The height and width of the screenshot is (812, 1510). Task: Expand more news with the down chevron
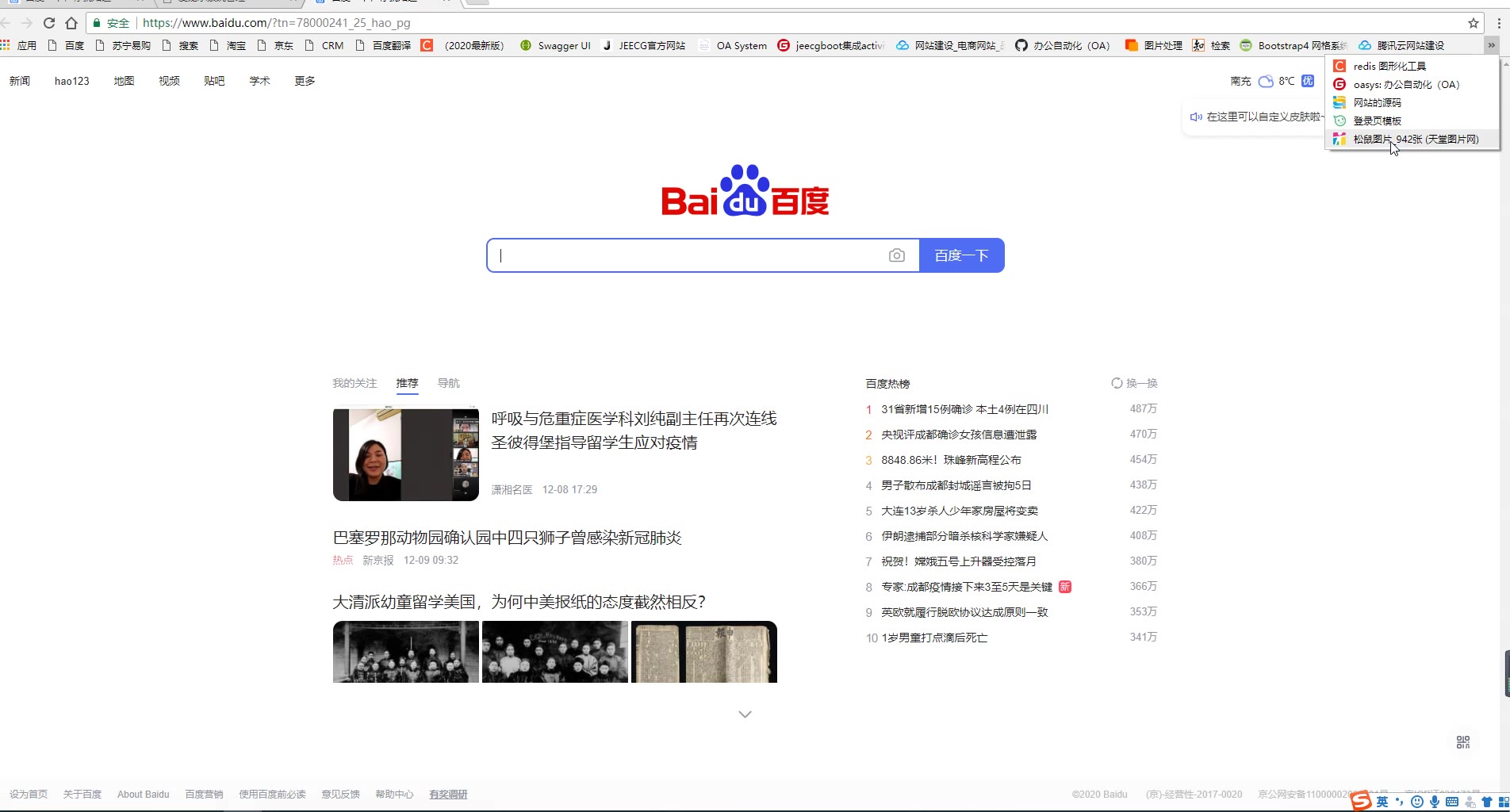point(745,714)
